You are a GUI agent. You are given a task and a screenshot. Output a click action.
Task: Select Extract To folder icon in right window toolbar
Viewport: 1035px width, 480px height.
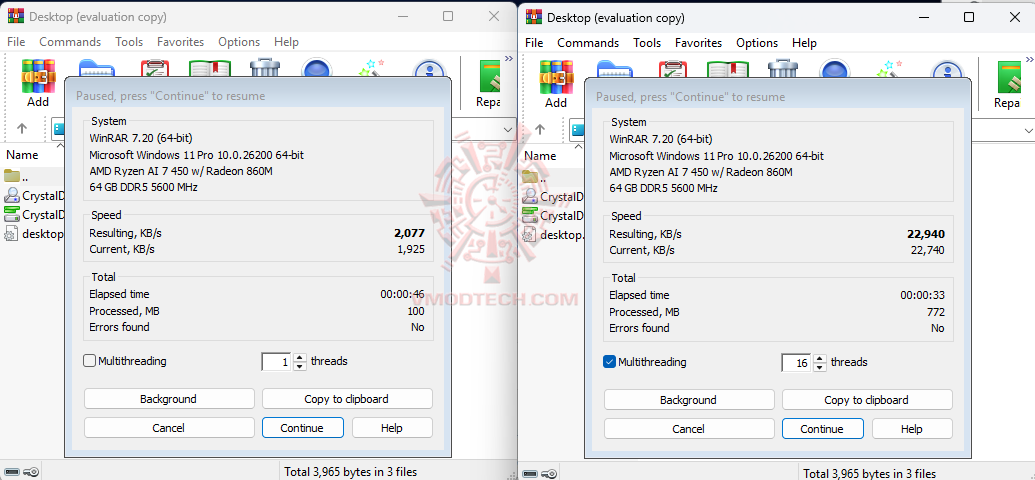point(615,69)
